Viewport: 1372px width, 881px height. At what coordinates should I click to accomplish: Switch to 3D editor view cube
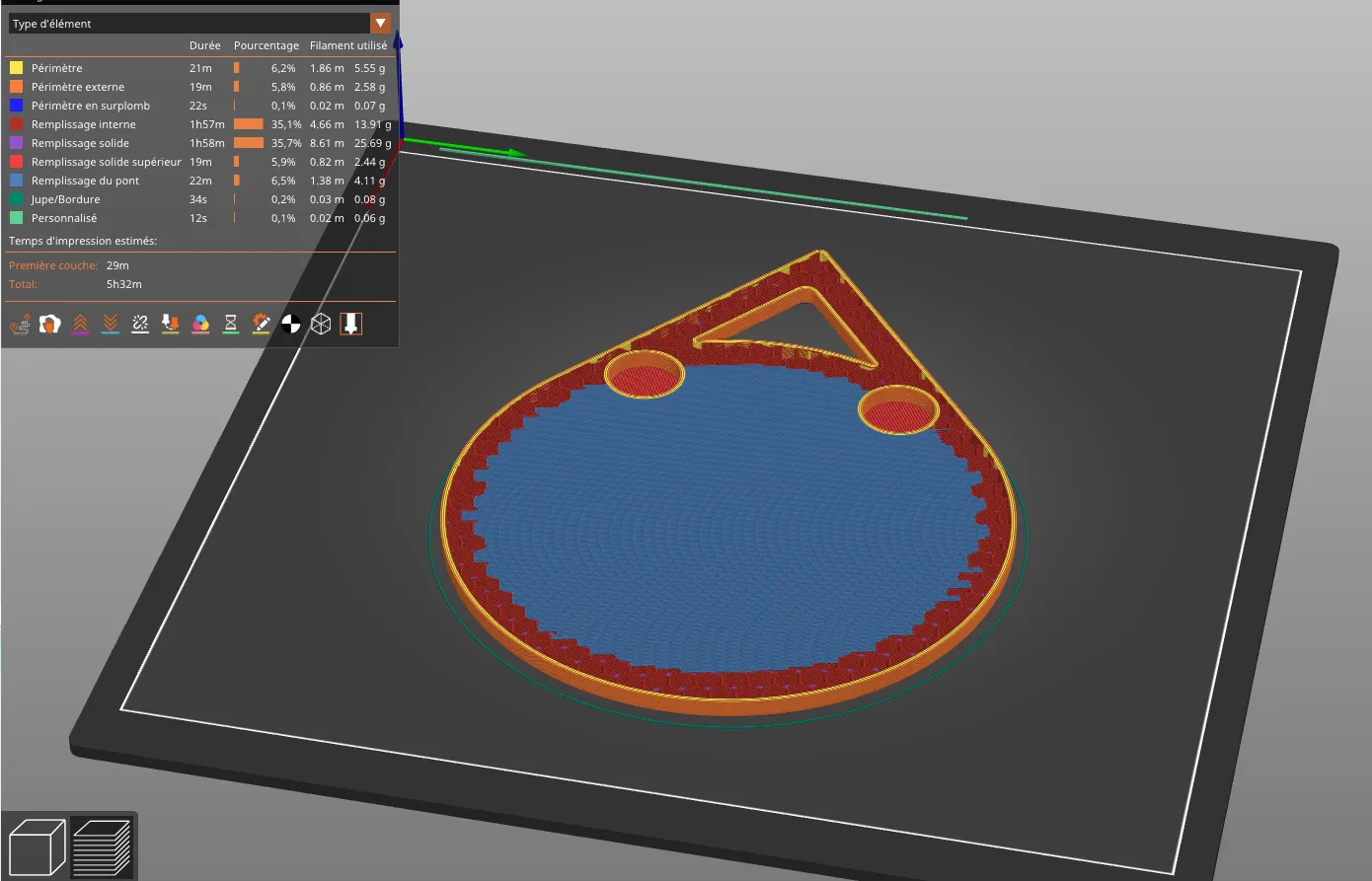coord(37,846)
